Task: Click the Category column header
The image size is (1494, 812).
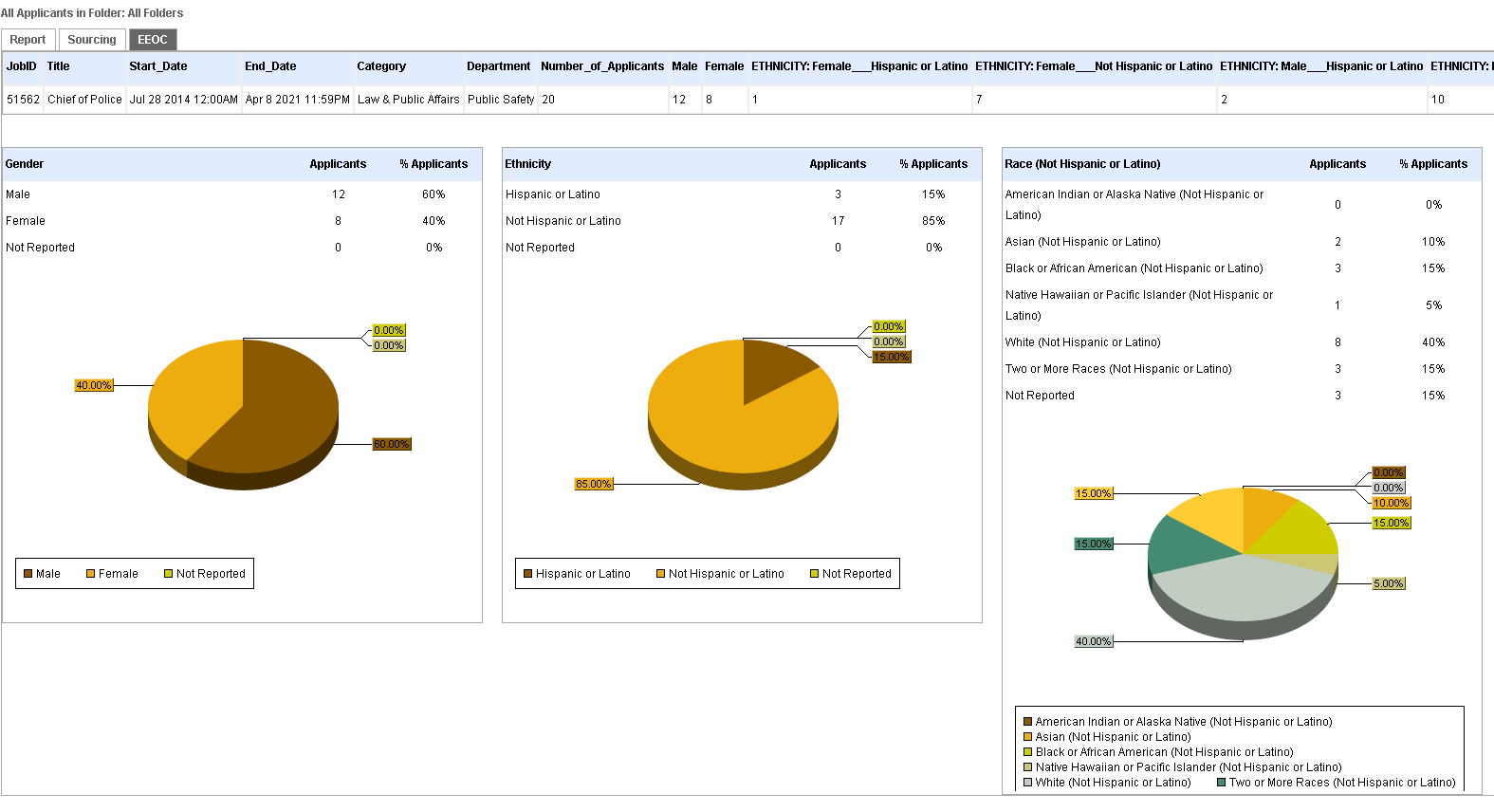Action: point(381,66)
